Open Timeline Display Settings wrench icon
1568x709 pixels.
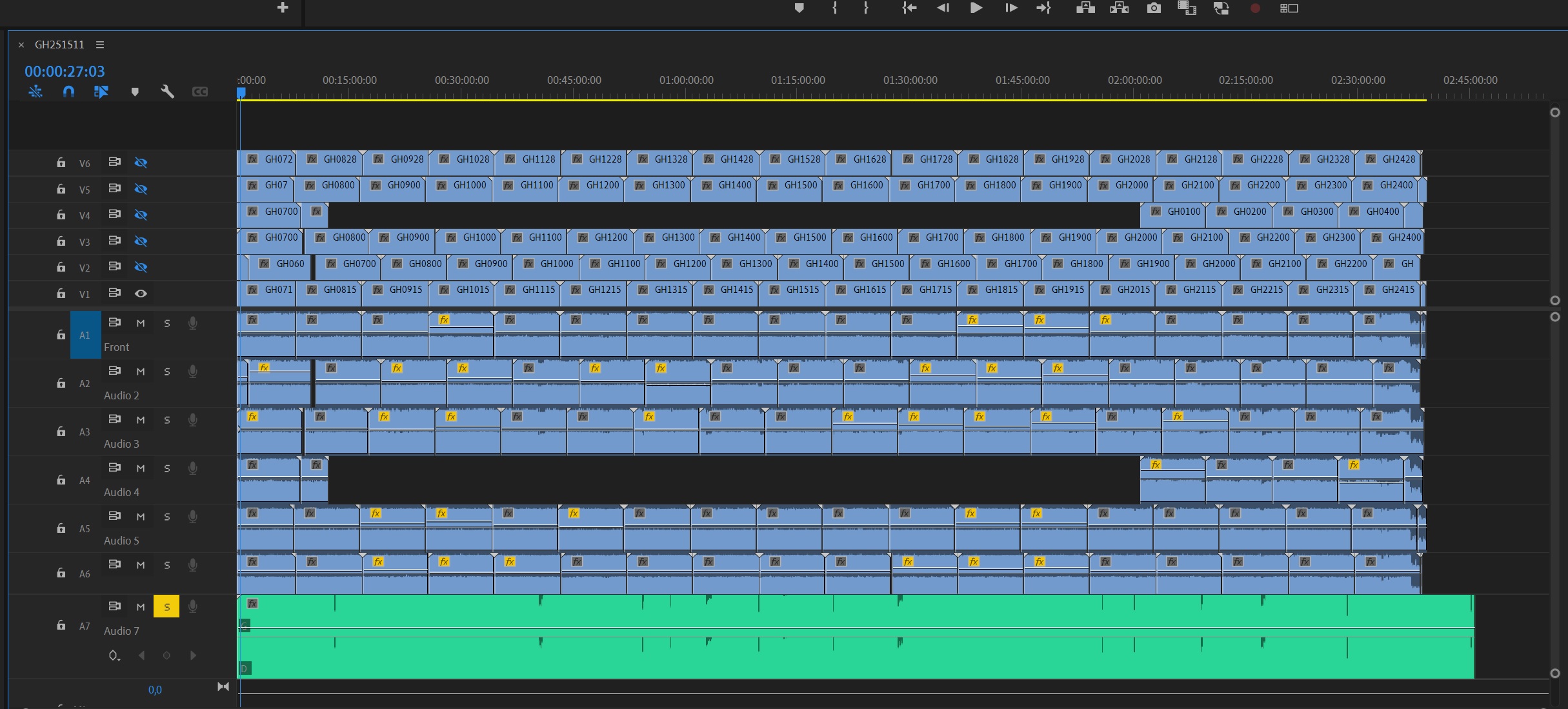167,92
